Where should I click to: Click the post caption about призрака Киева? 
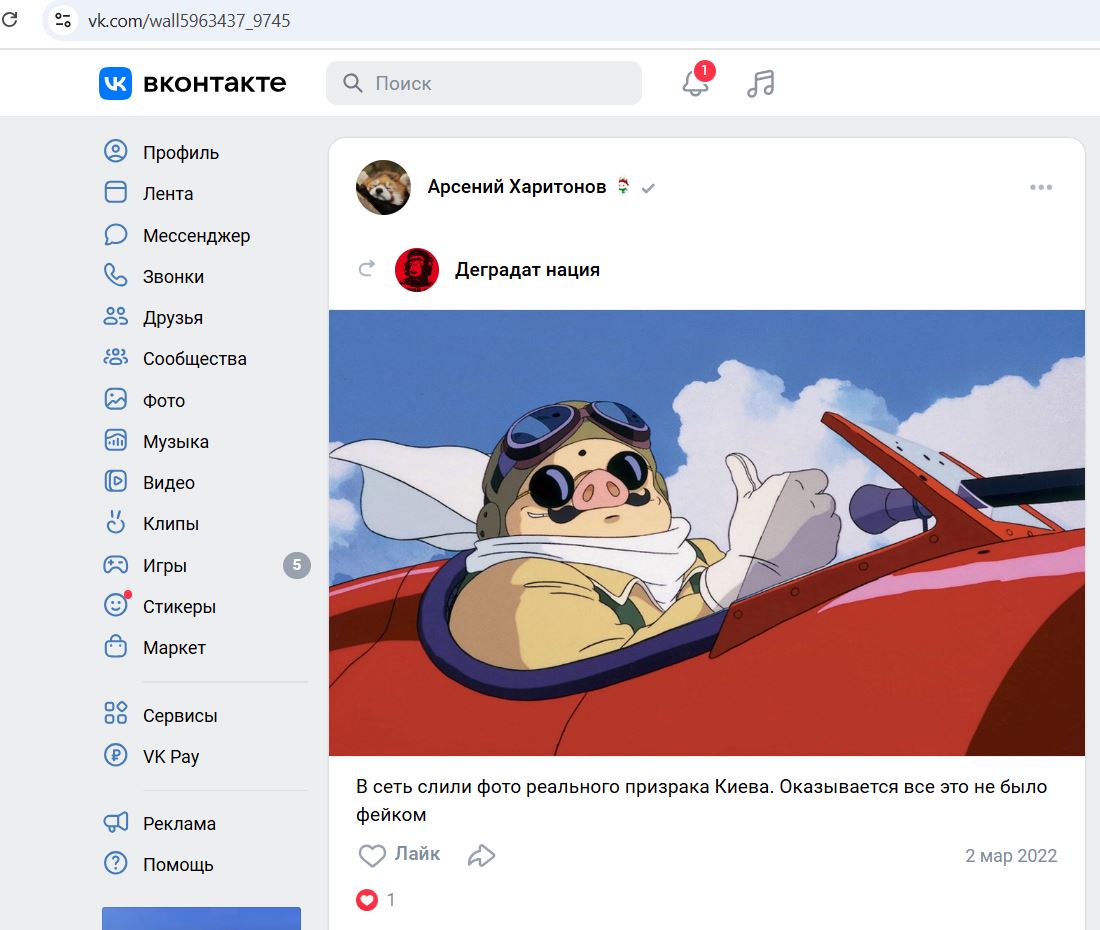pyautogui.click(x=702, y=800)
